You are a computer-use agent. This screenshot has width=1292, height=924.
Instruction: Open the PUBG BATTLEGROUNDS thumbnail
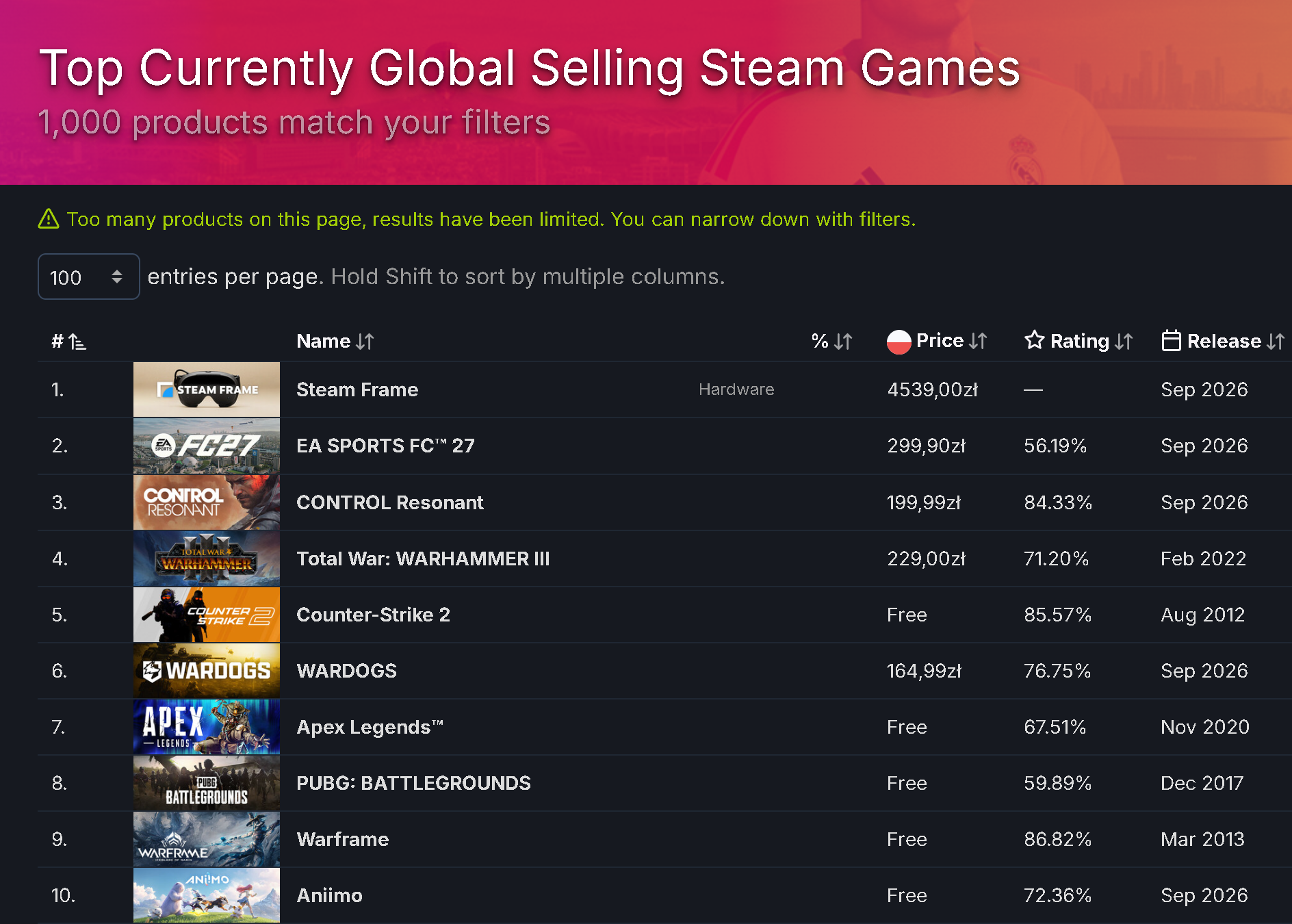click(x=207, y=783)
